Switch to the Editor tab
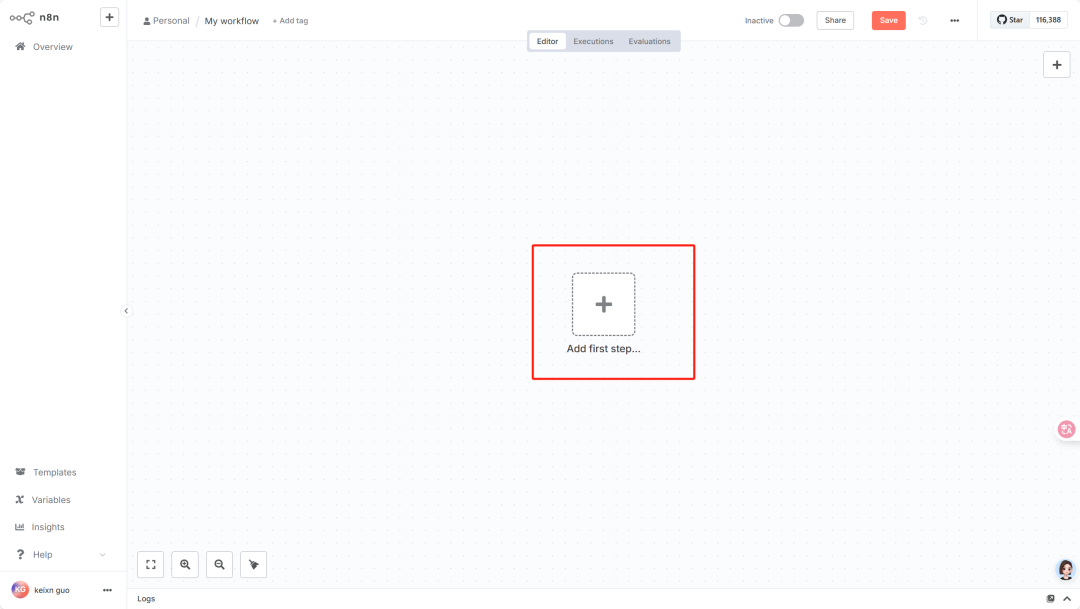The image size is (1080, 609). pos(548,41)
